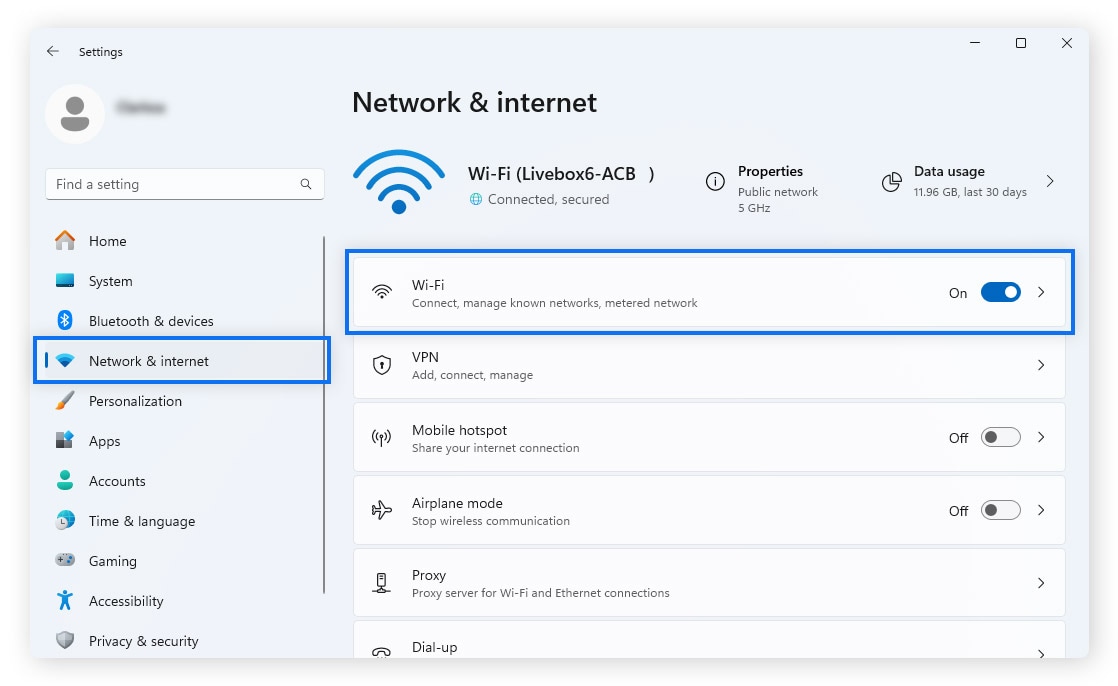Open Bluetooth & devices via its icon

(64, 321)
